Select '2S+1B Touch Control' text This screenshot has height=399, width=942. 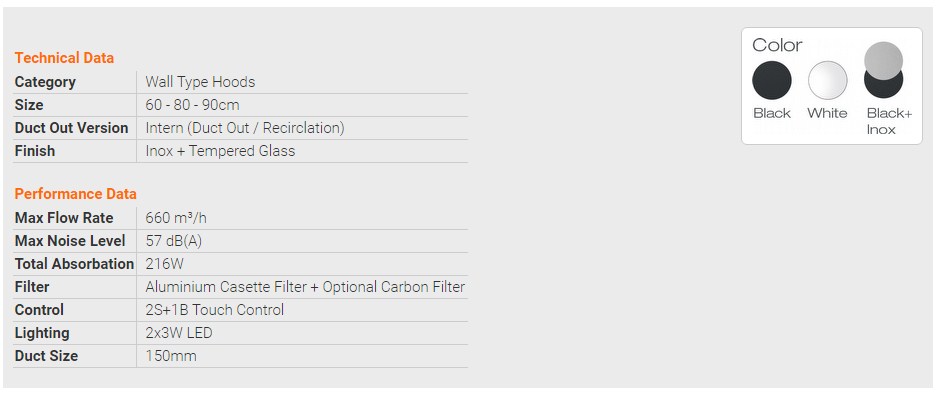[214, 310]
